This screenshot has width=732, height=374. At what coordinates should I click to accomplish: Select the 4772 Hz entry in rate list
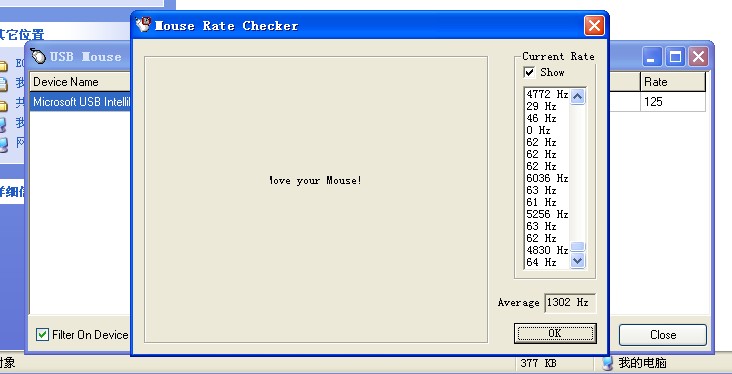click(547, 94)
